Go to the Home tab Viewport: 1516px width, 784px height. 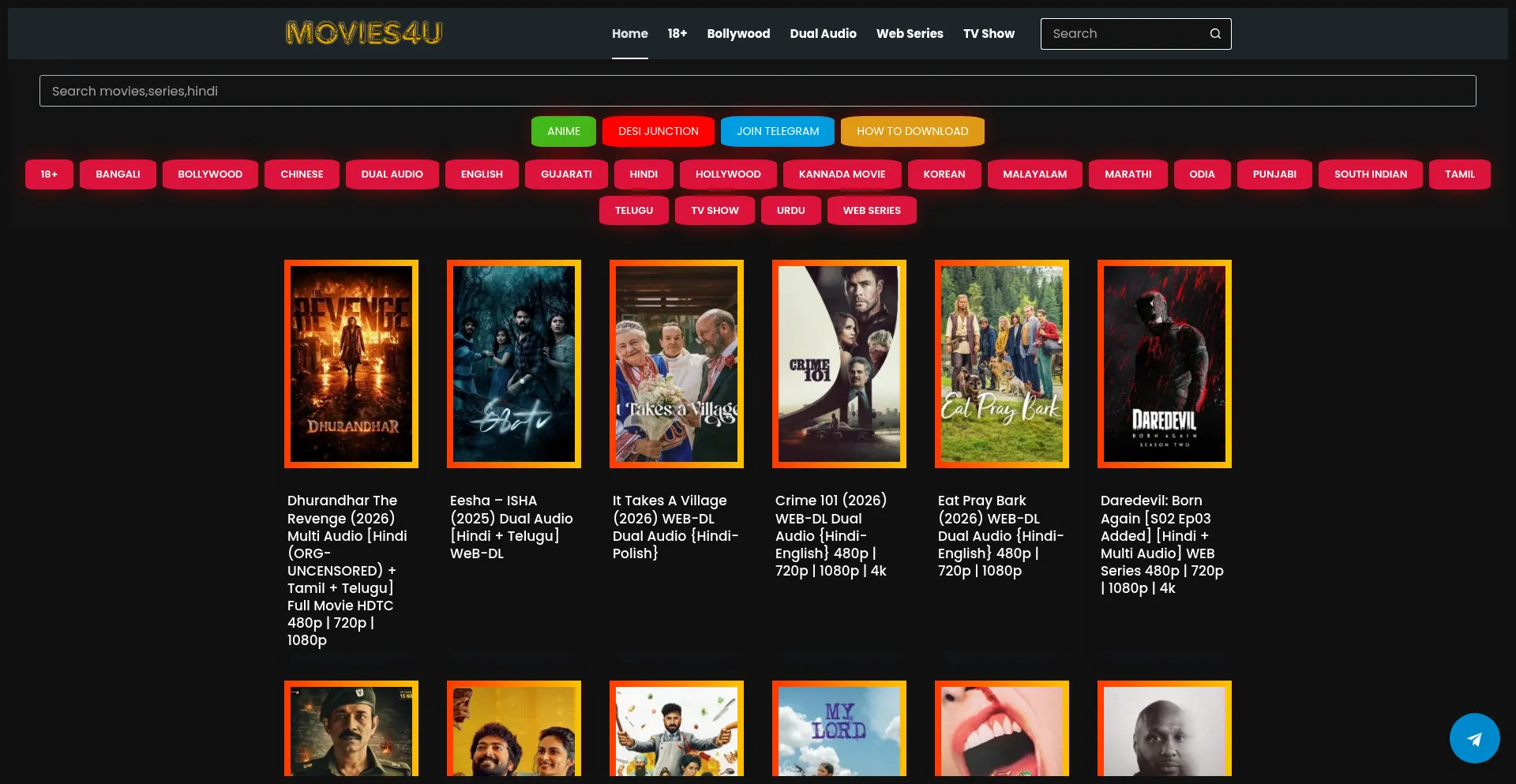tap(629, 34)
